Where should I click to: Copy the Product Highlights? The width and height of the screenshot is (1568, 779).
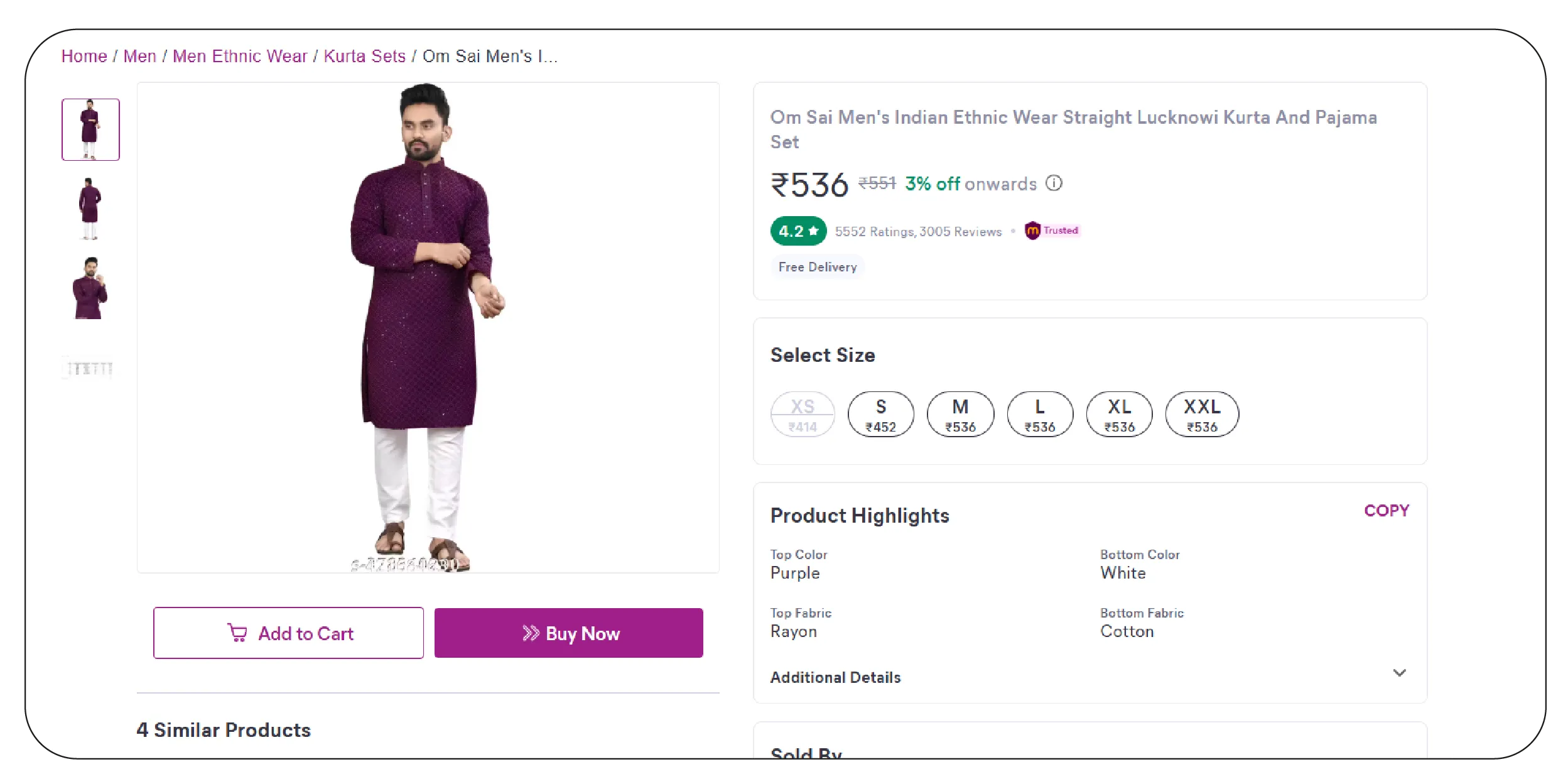[x=1387, y=511]
